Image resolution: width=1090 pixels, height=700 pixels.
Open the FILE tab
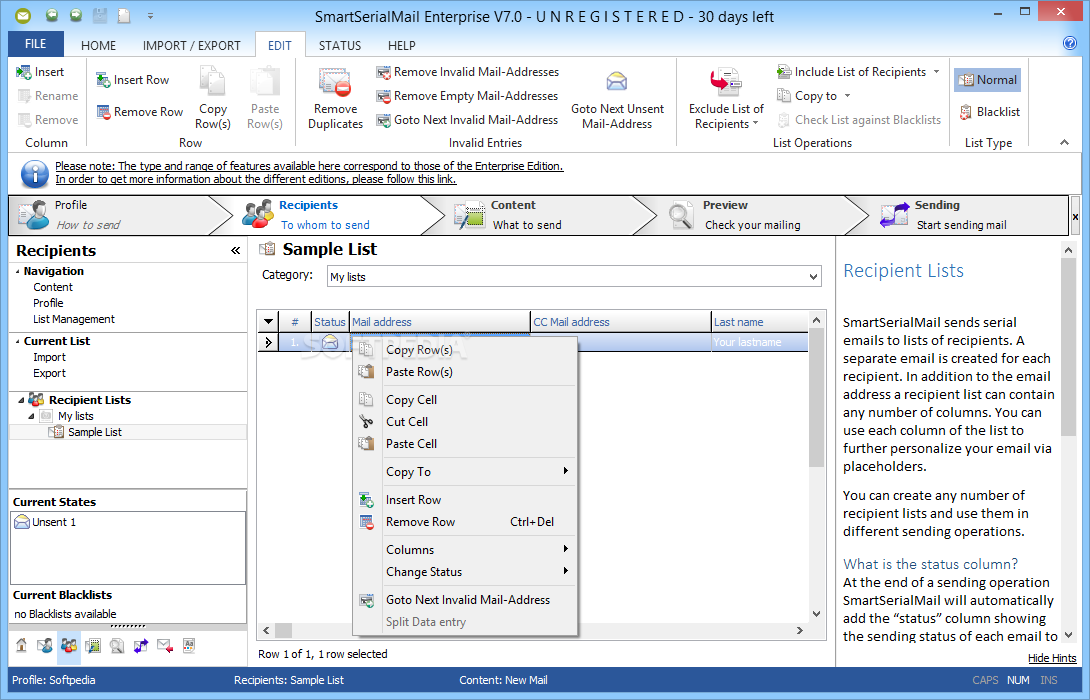35,44
